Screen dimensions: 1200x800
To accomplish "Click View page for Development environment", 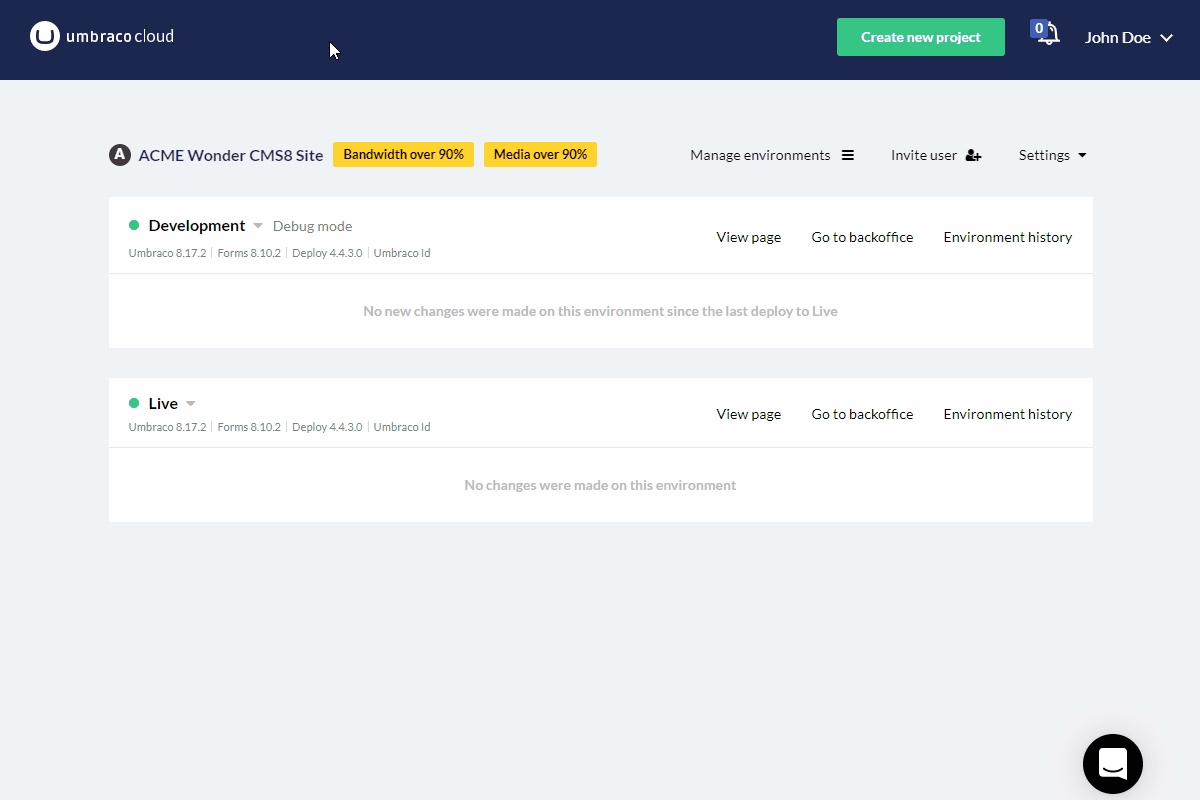I will (x=748, y=237).
